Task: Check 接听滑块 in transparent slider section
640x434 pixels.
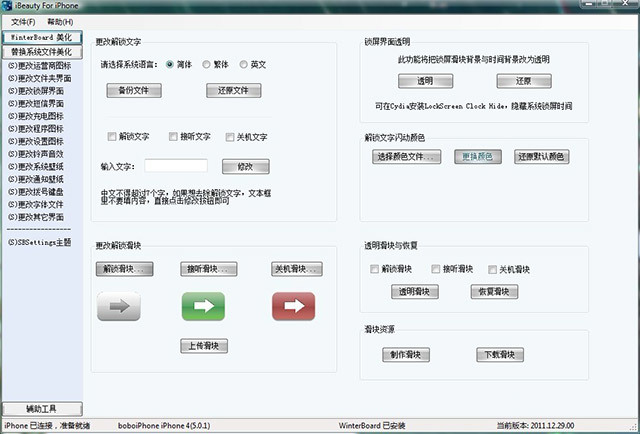Action: click(x=436, y=269)
